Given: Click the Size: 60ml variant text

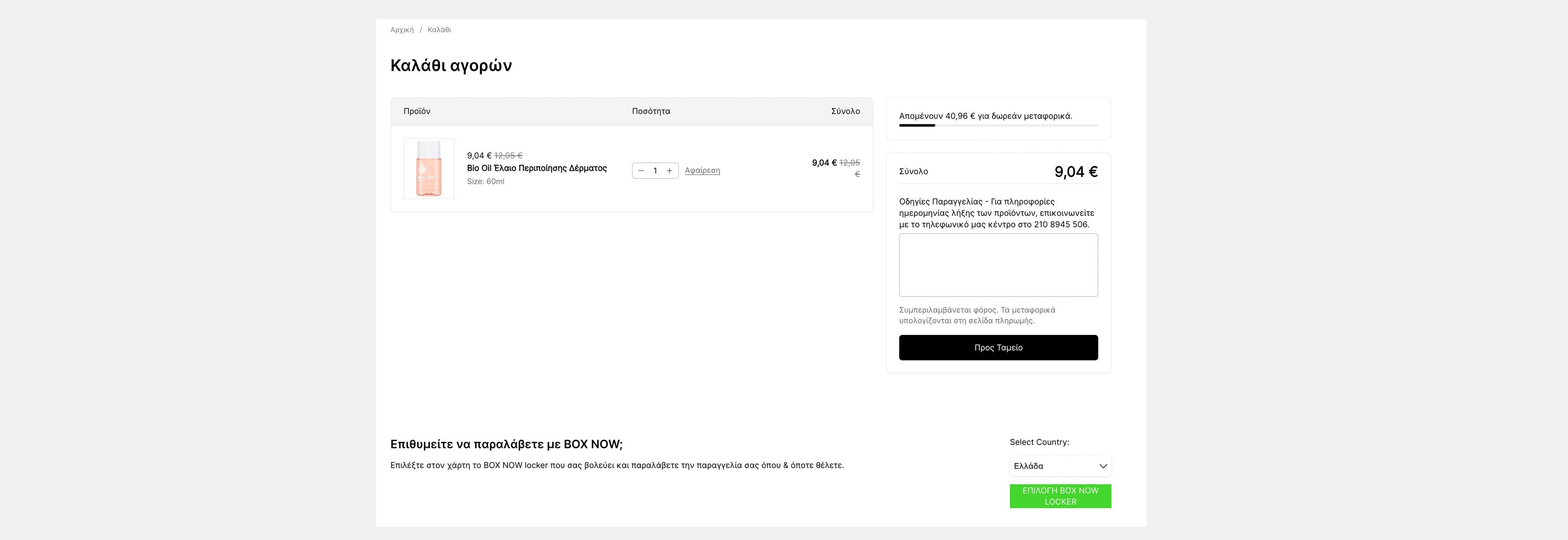Looking at the screenshot, I should tap(485, 181).
